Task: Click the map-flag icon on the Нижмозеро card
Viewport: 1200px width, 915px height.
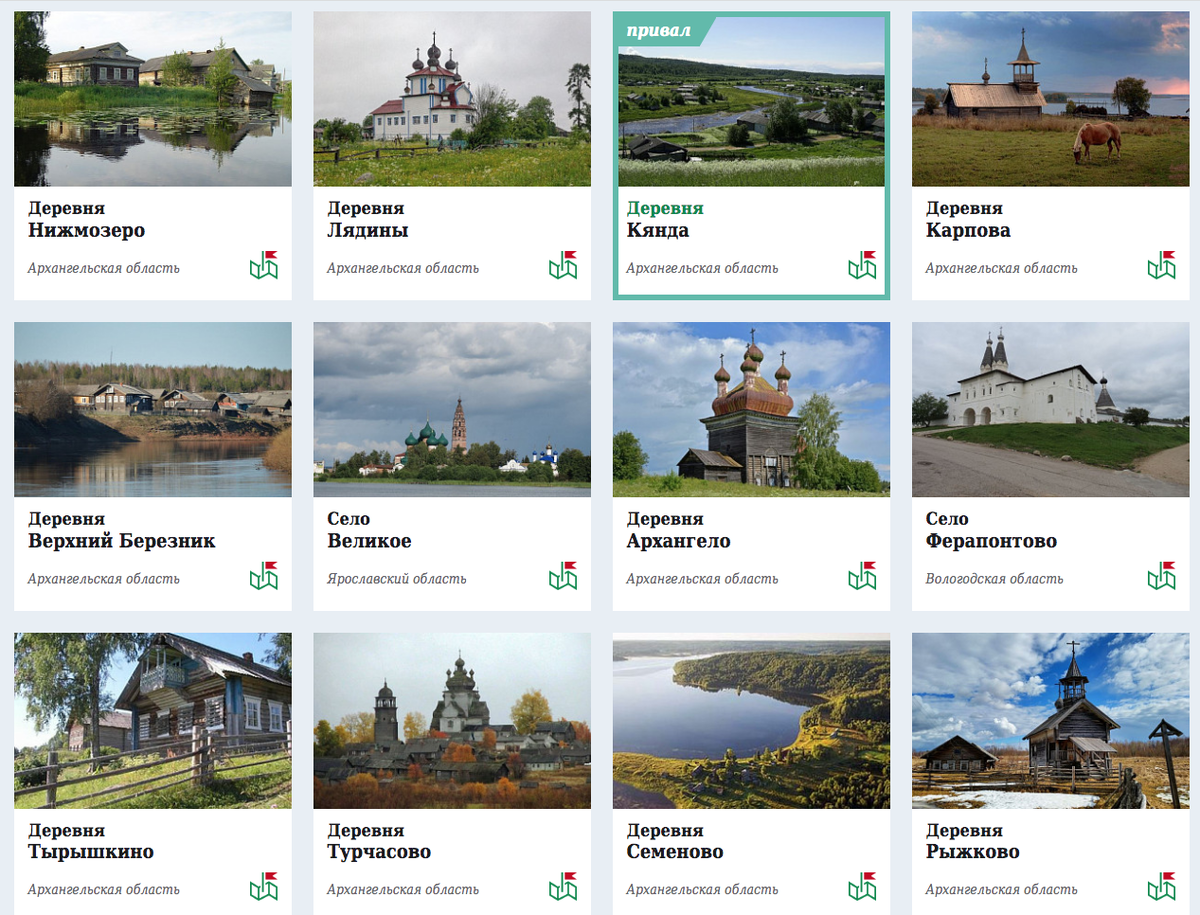Action: [264, 265]
